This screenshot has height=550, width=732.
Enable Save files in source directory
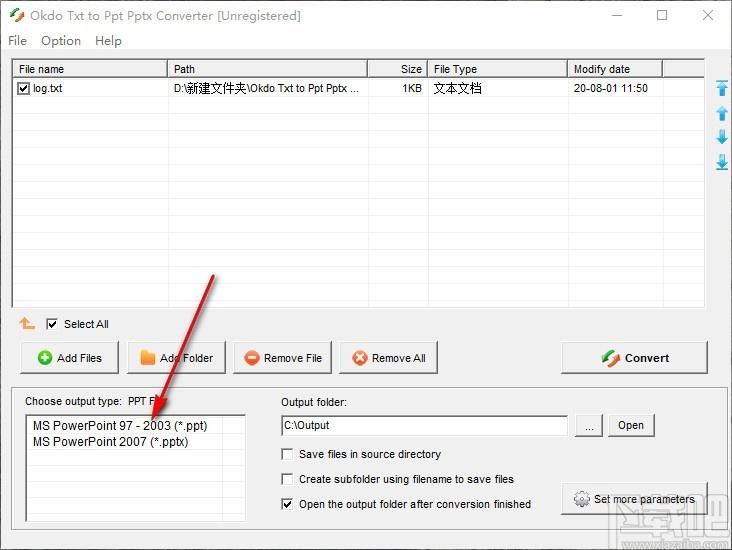click(287, 454)
